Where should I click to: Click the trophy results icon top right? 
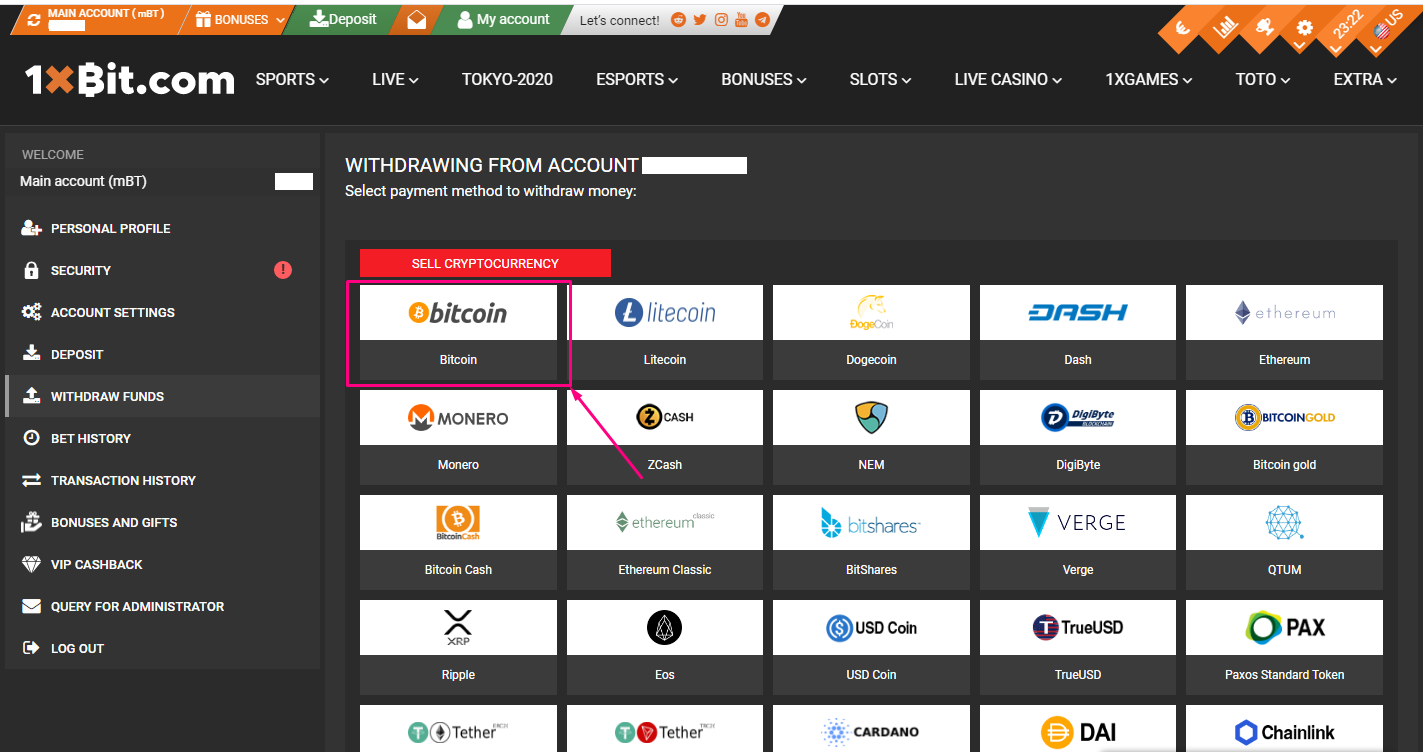pos(1265,28)
